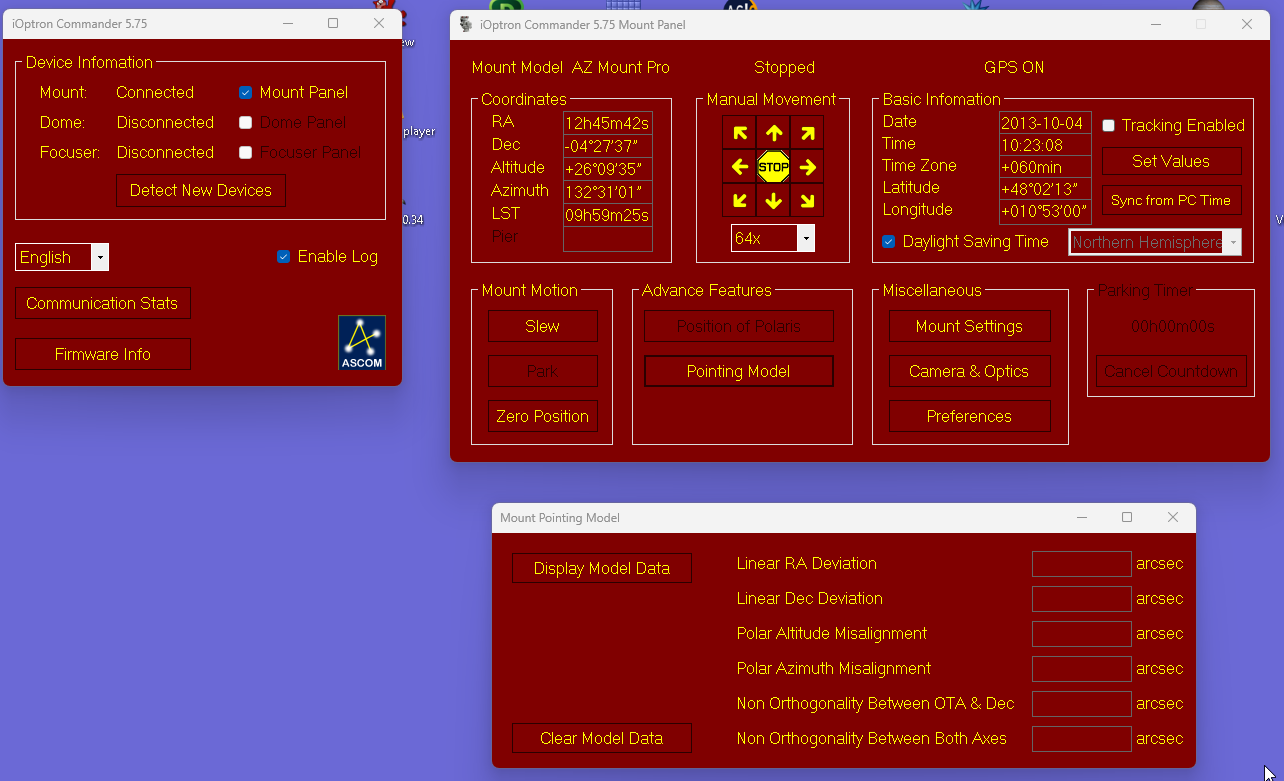Open Position of Polaris
The height and width of the screenshot is (781, 1284).
[739, 326]
